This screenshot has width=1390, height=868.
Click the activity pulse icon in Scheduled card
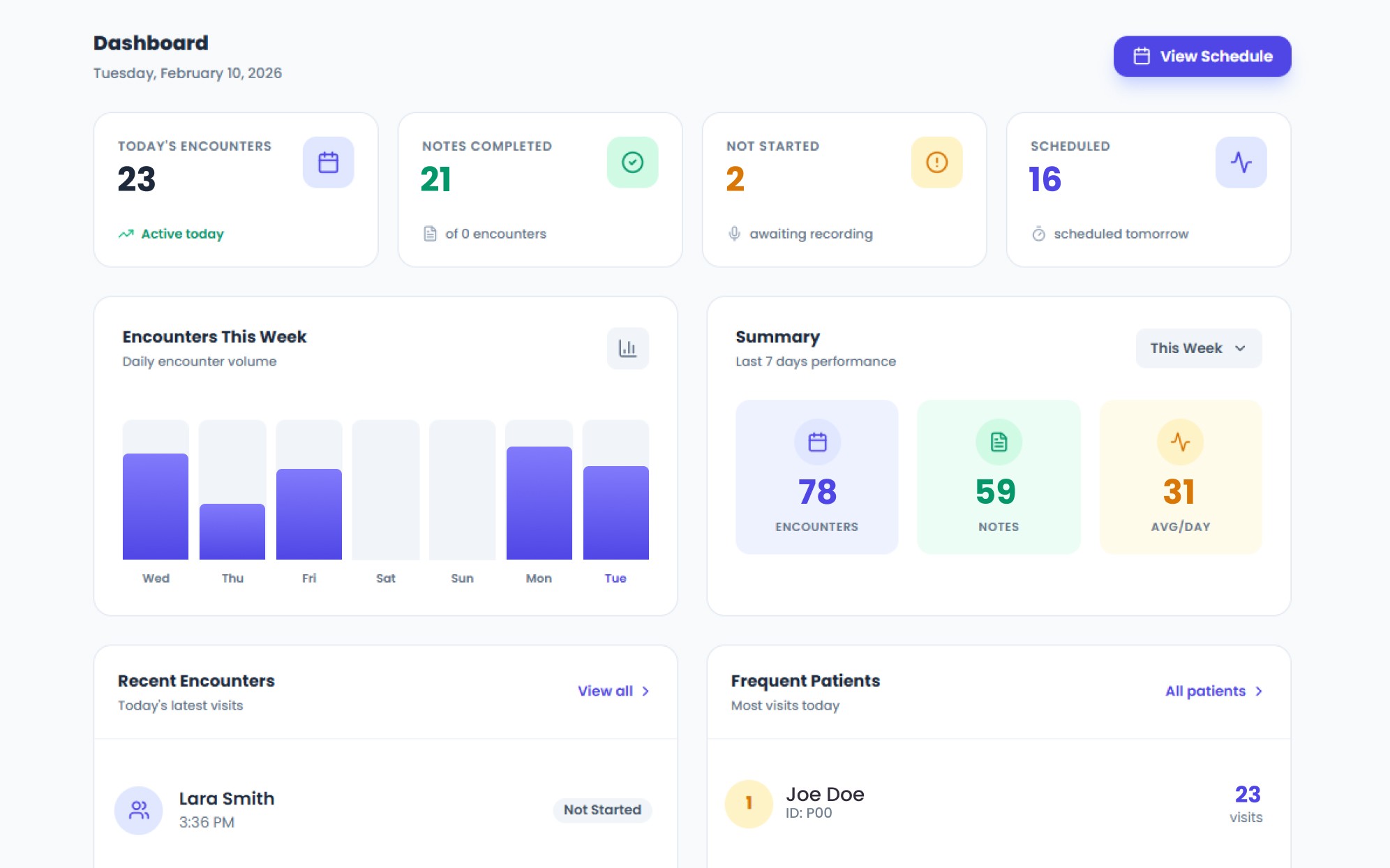point(1241,163)
